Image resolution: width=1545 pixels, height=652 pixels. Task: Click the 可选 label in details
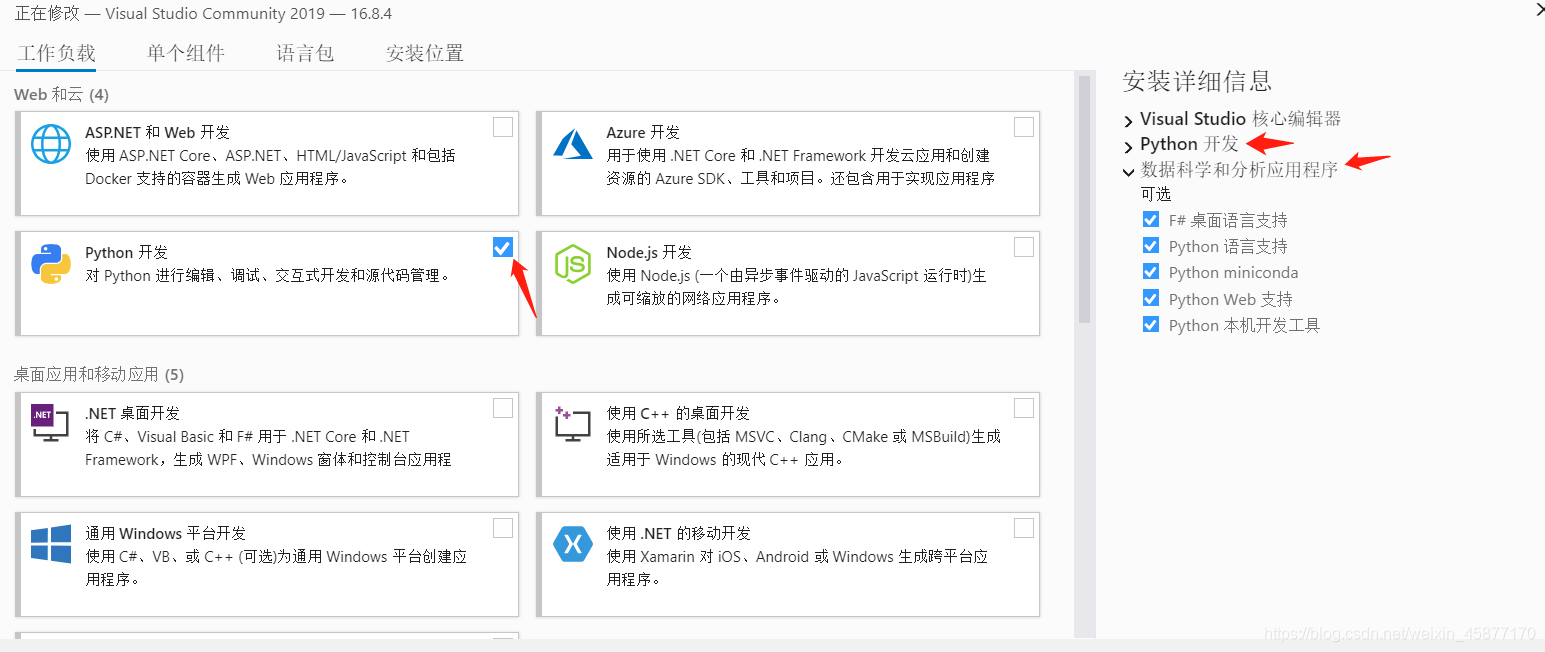tap(1156, 194)
